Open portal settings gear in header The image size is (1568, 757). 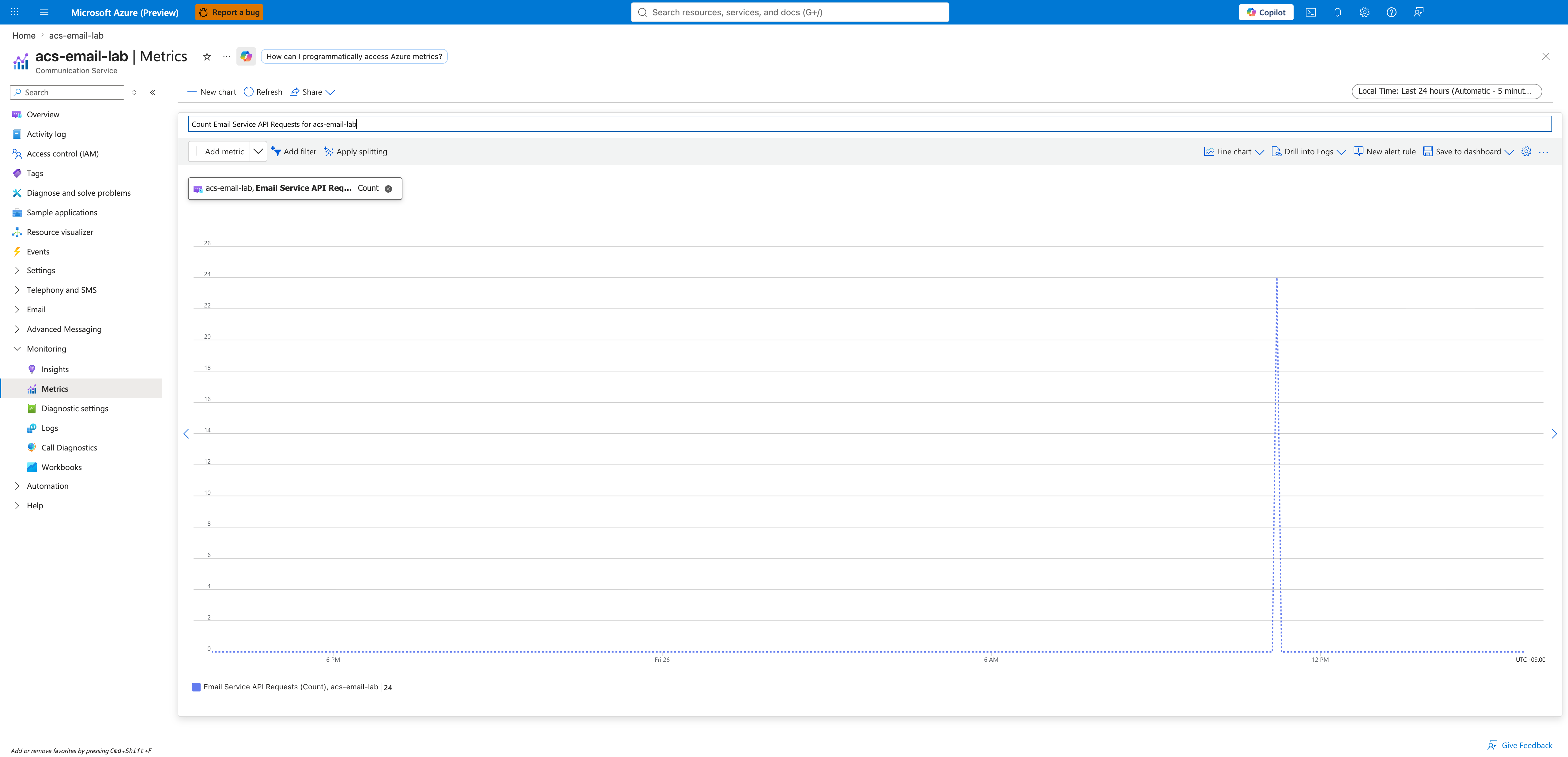click(1365, 12)
